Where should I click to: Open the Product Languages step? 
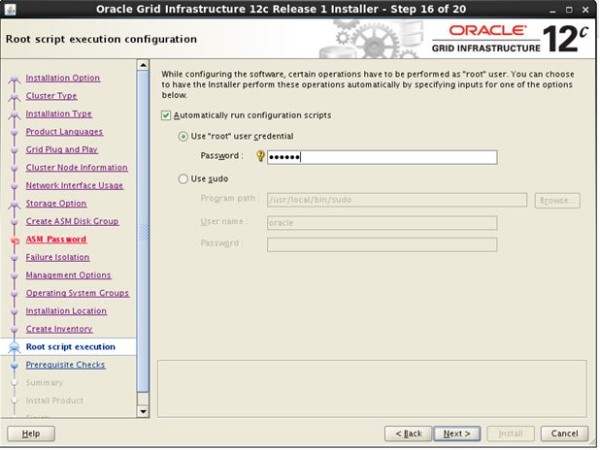tap(64, 132)
